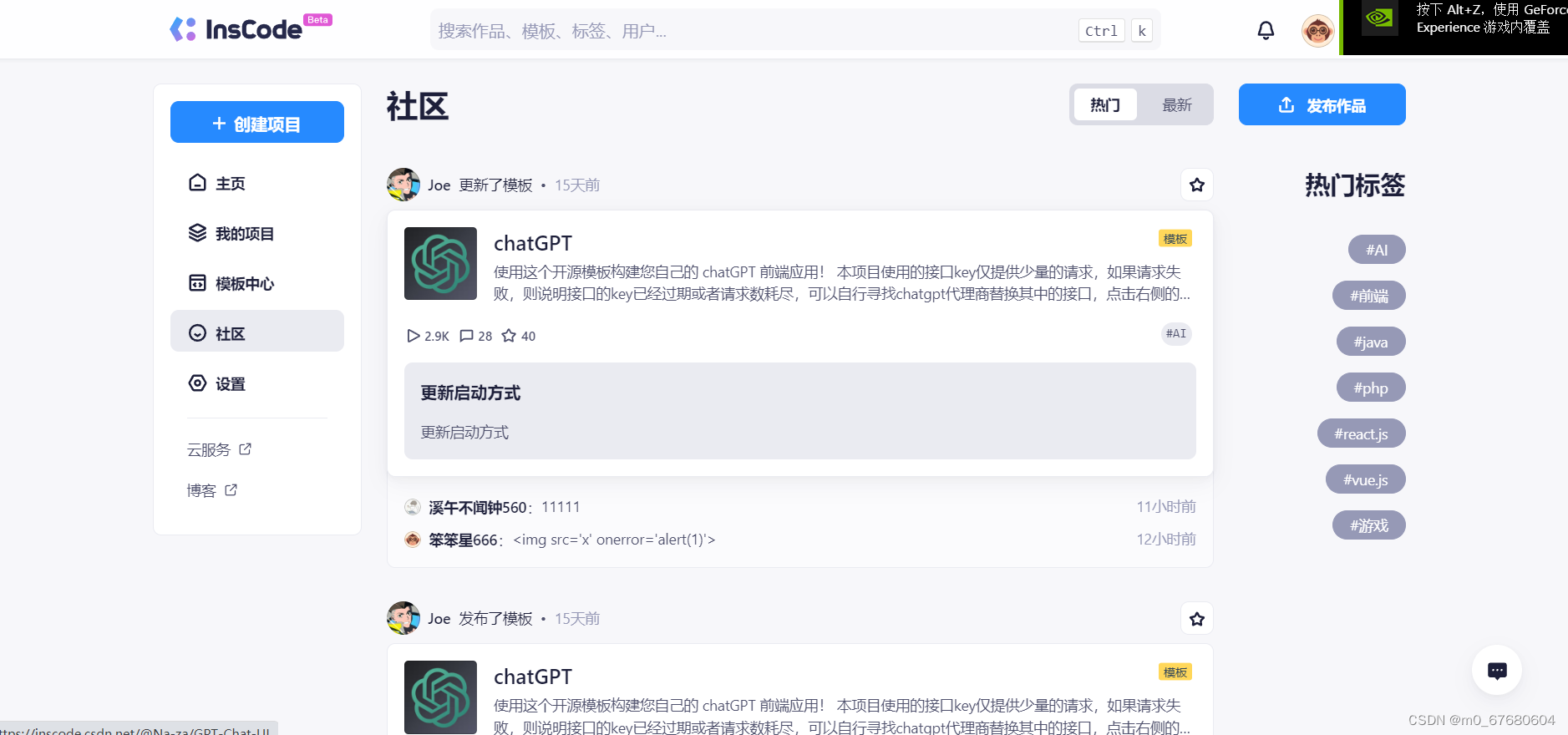Click the Ctrl shortcut key badge
This screenshot has height=735, width=1568.
click(x=1101, y=31)
